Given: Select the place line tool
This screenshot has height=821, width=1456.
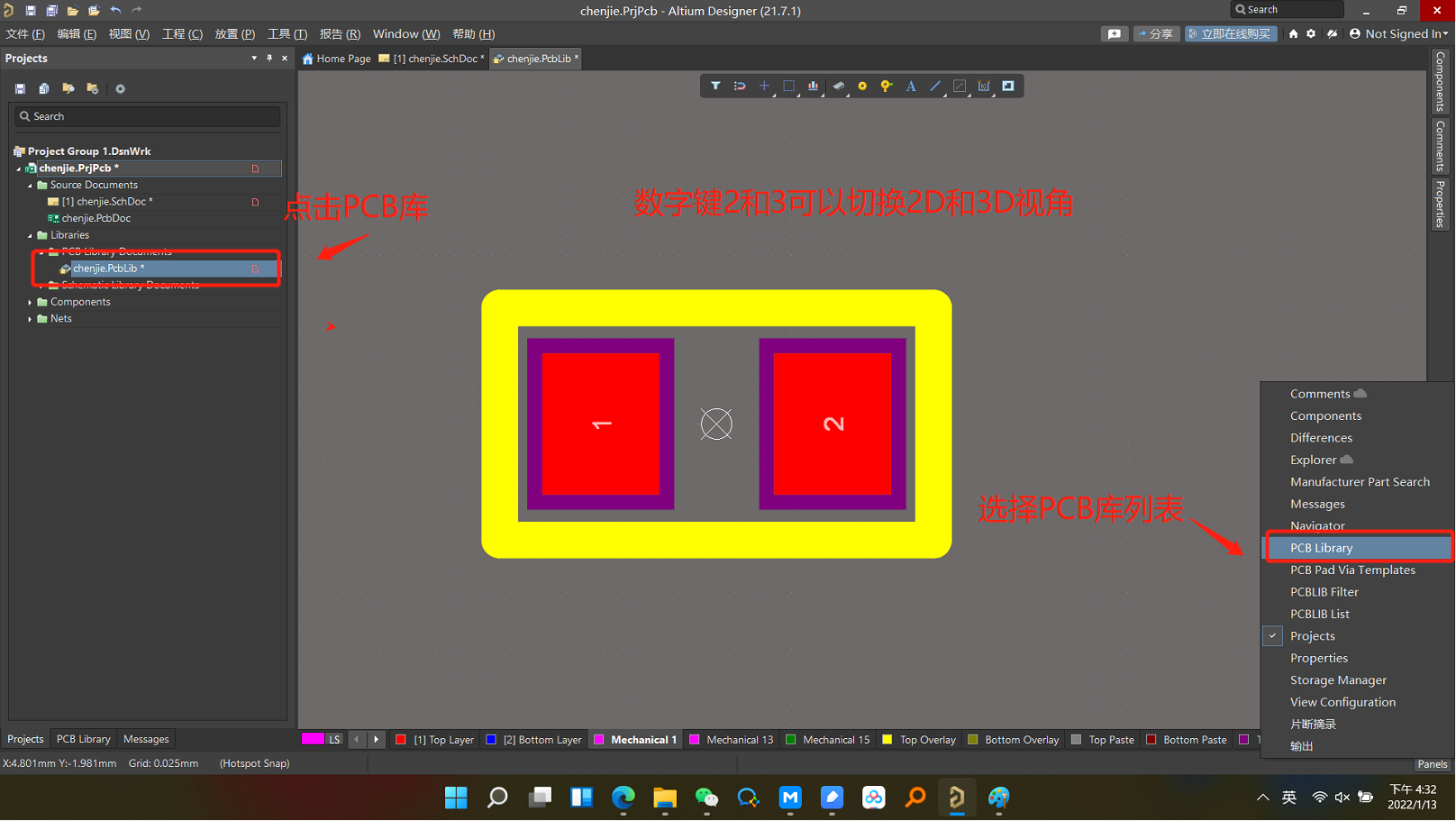Looking at the screenshot, I should click(935, 87).
